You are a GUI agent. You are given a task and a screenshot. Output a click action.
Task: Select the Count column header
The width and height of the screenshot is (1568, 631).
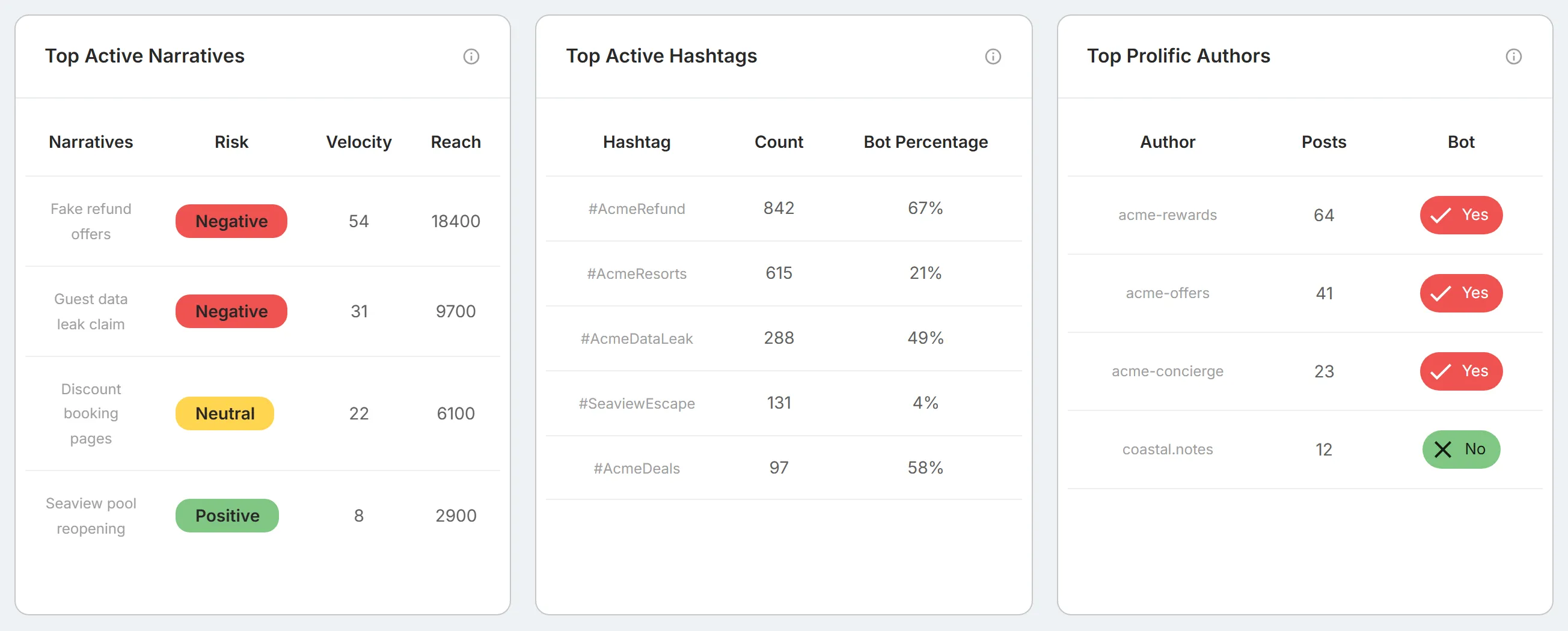pos(779,142)
